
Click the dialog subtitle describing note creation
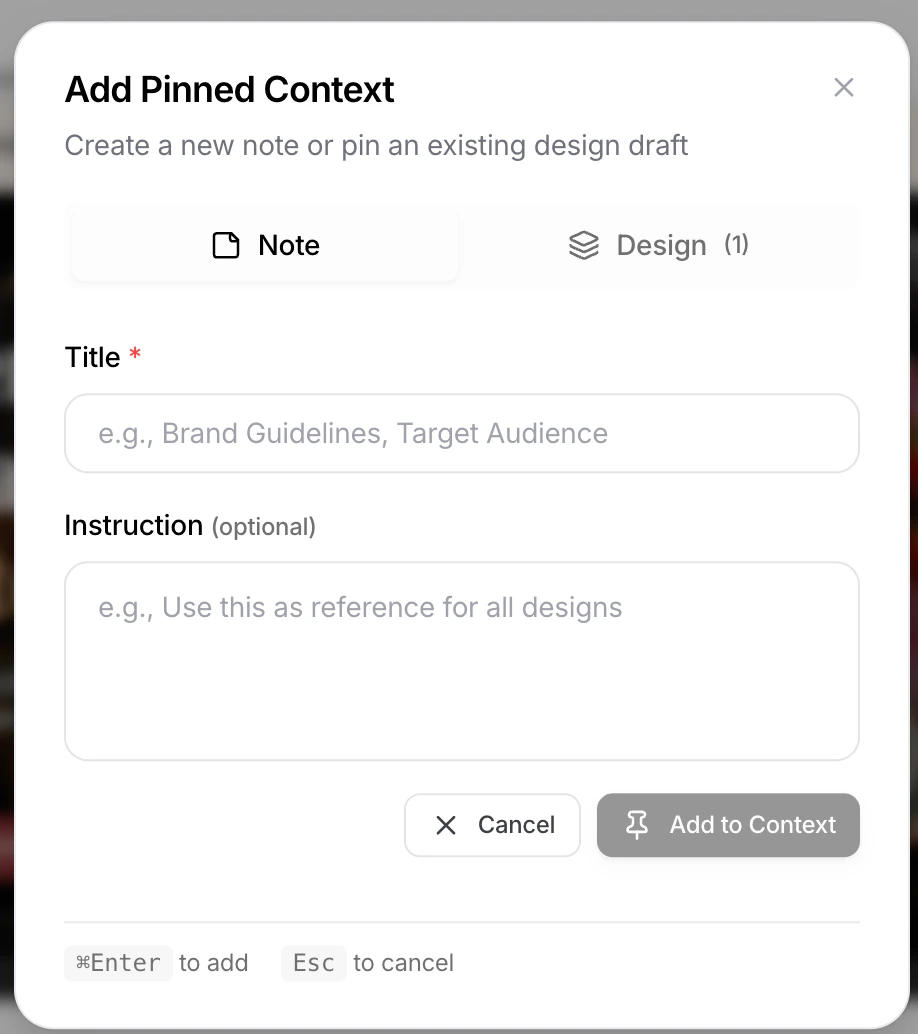(376, 146)
